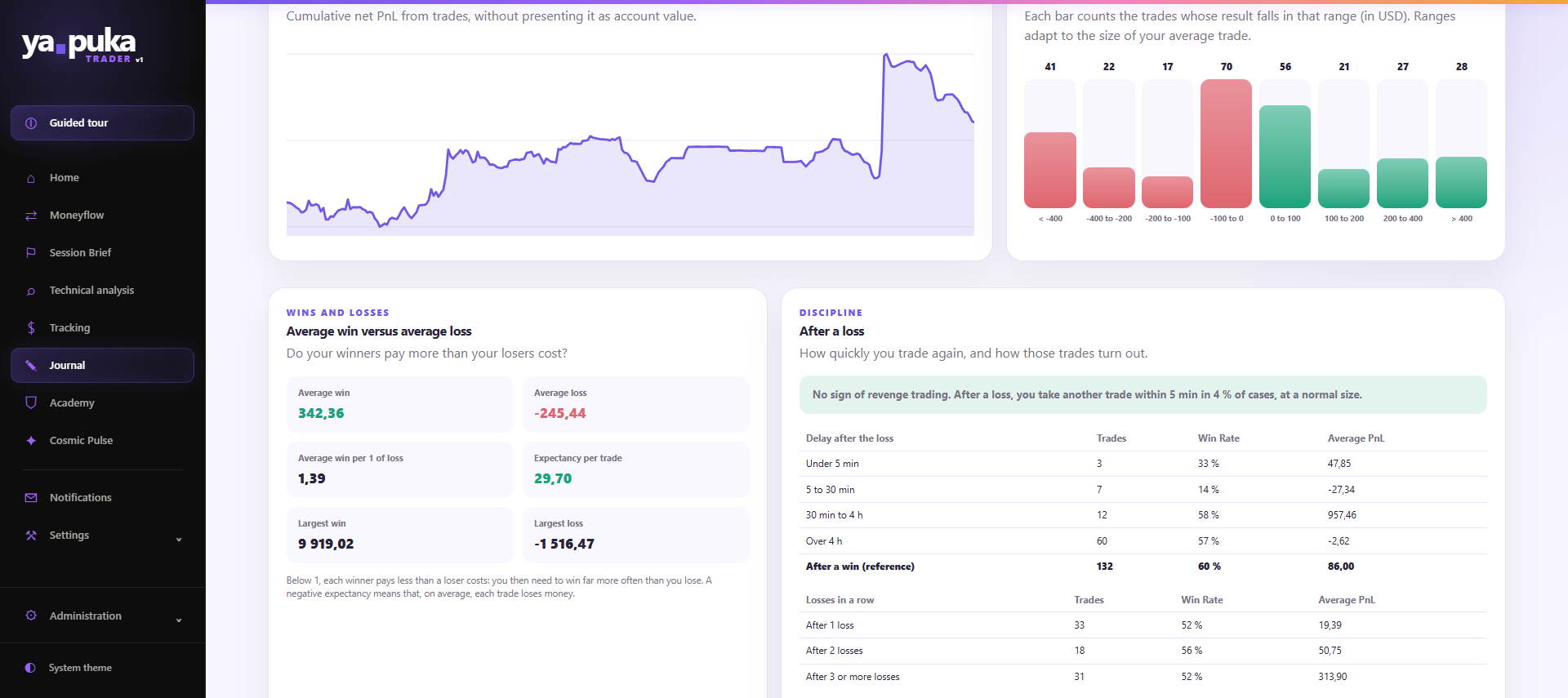Click the '30 min to 4 h' row
This screenshot has height=698, width=1568.
pos(1143,515)
